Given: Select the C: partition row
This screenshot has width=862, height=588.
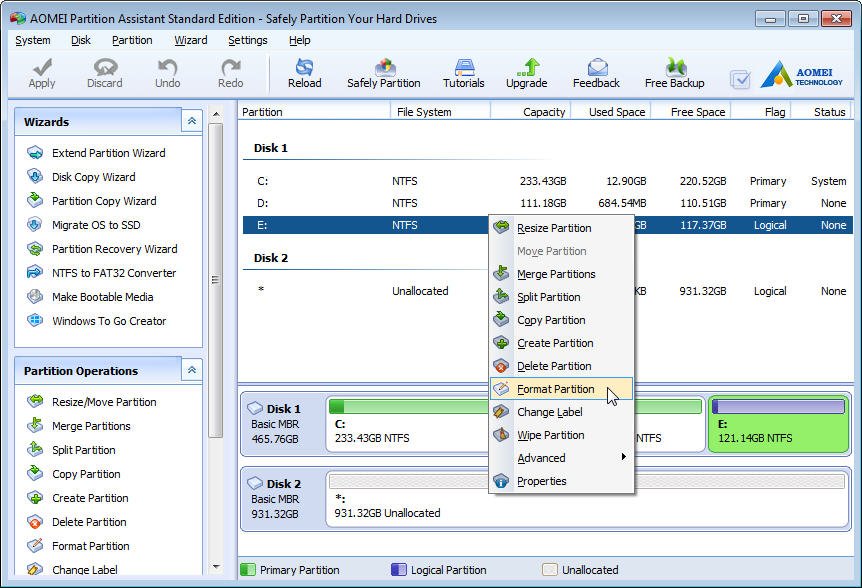Looking at the screenshot, I should 548,181.
